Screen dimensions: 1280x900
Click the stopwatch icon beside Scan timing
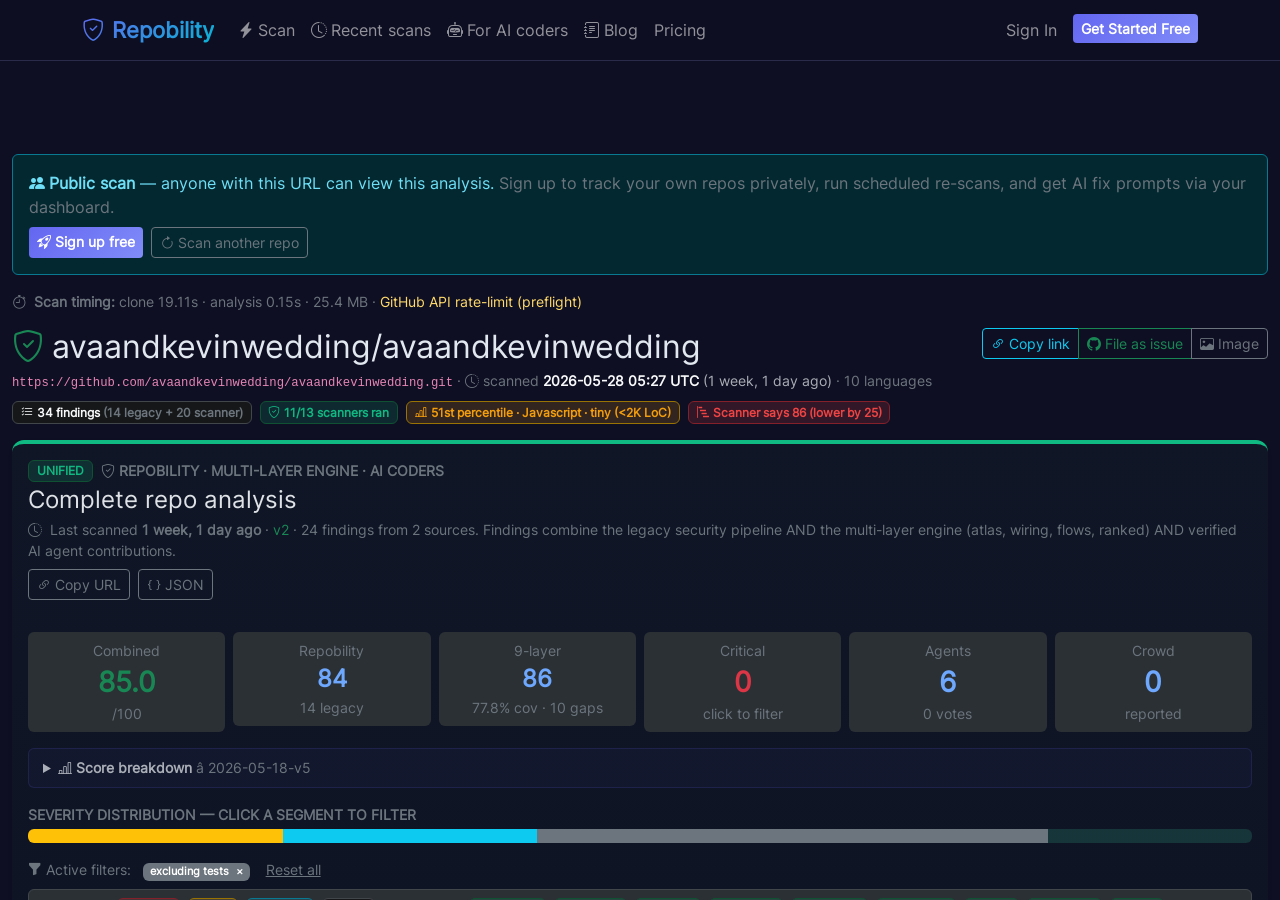click(x=19, y=302)
